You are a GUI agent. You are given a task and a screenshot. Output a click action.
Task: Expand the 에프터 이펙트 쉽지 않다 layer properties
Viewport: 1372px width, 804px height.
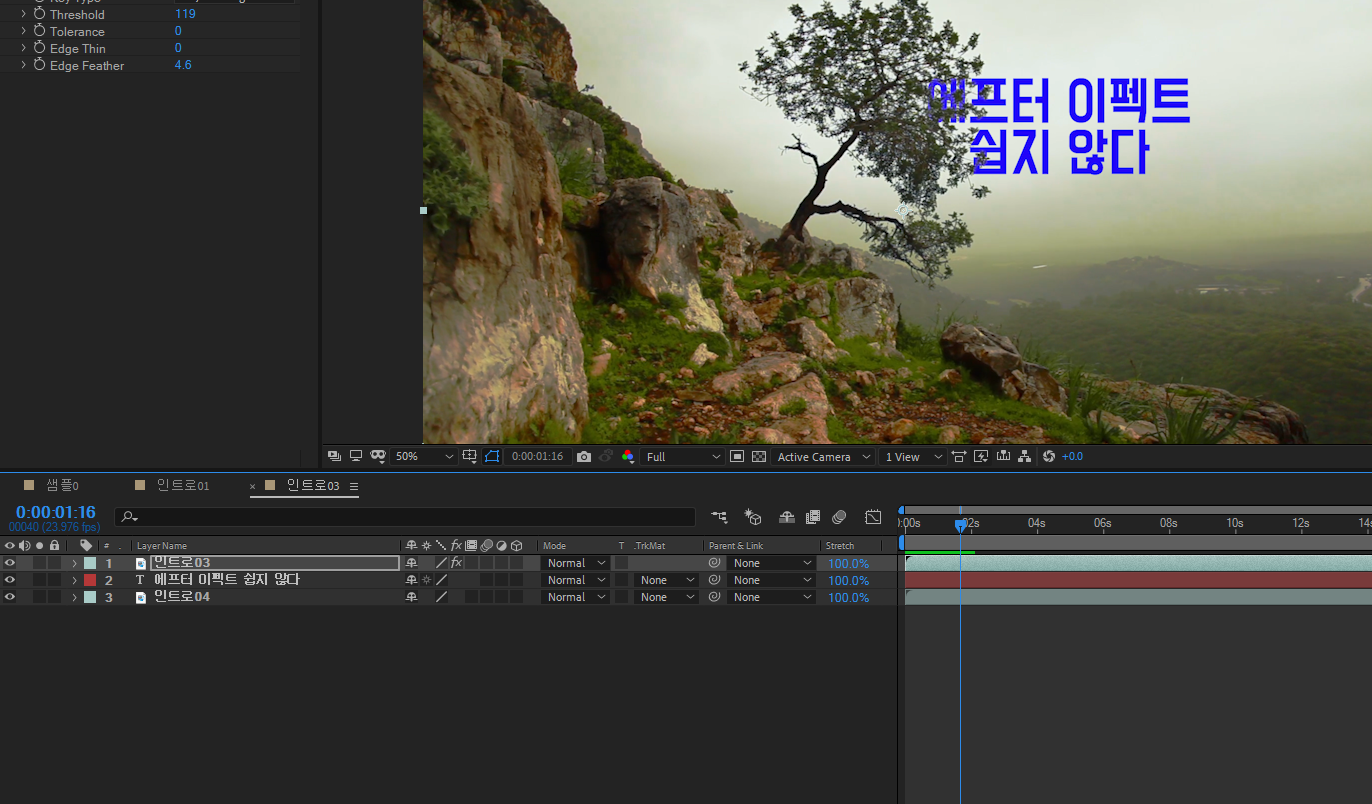click(x=74, y=580)
